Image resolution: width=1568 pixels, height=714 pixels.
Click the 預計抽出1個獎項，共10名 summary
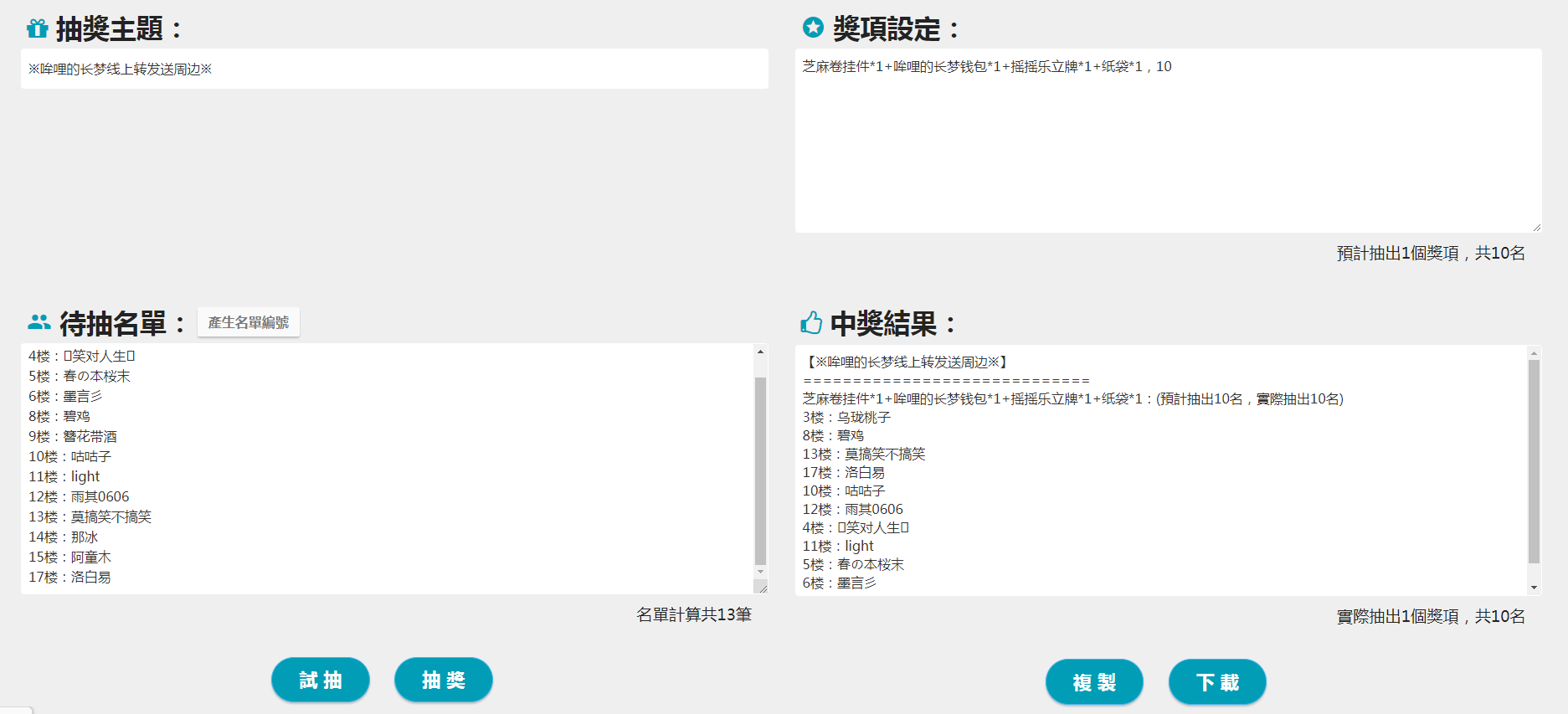point(1431,253)
